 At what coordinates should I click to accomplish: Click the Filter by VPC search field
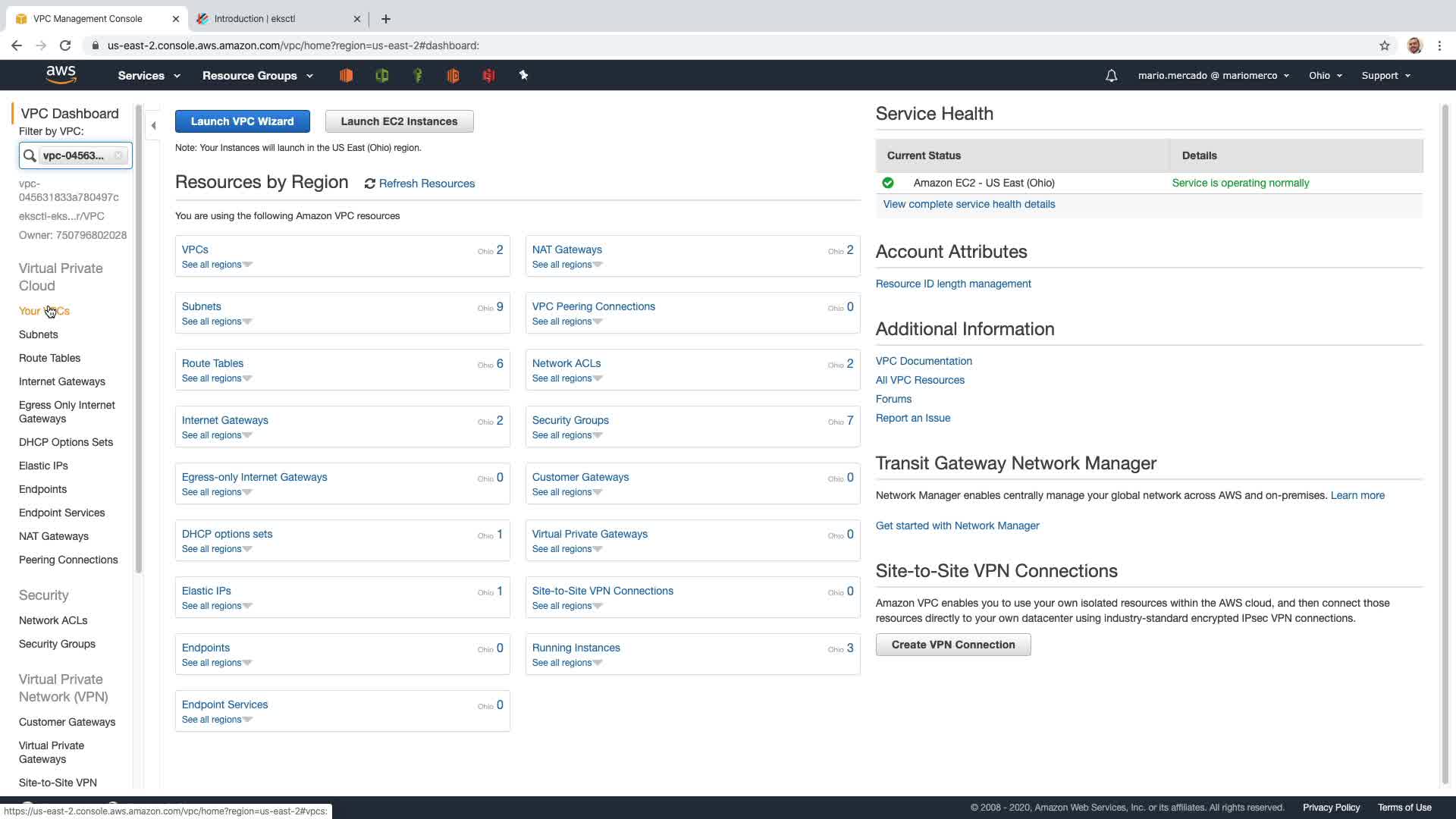coord(74,155)
